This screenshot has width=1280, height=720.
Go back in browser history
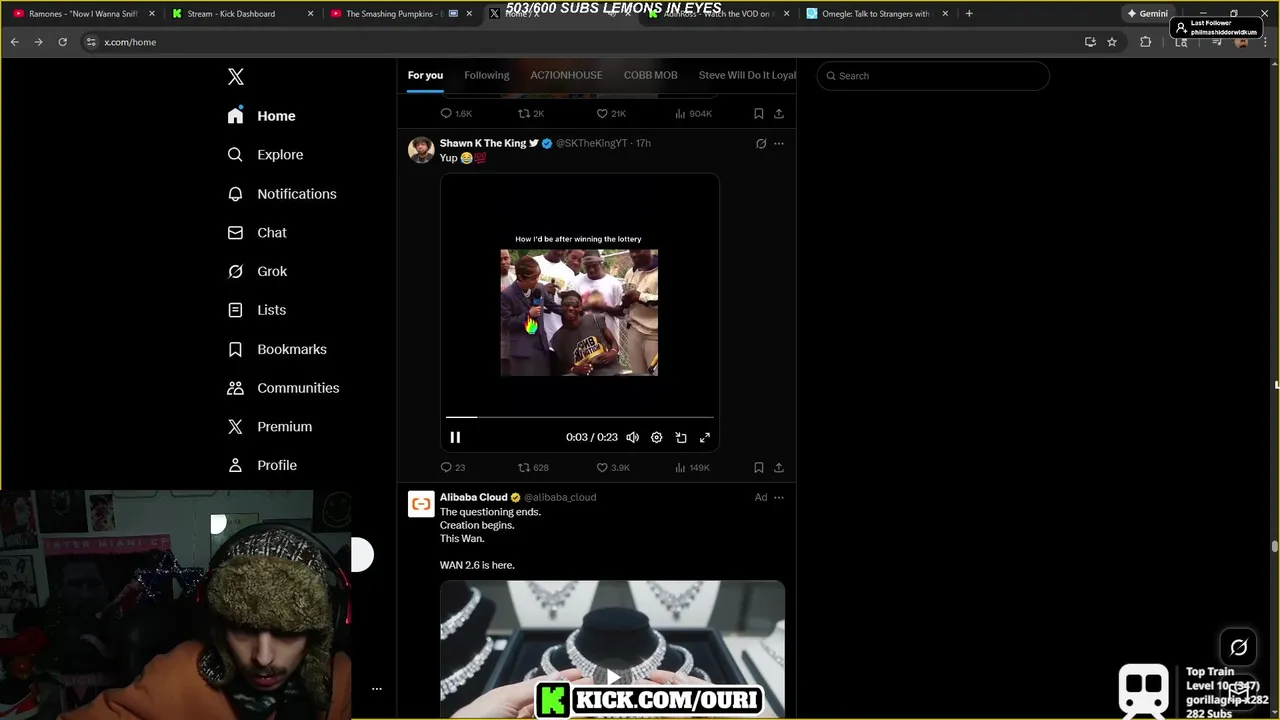click(x=14, y=42)
